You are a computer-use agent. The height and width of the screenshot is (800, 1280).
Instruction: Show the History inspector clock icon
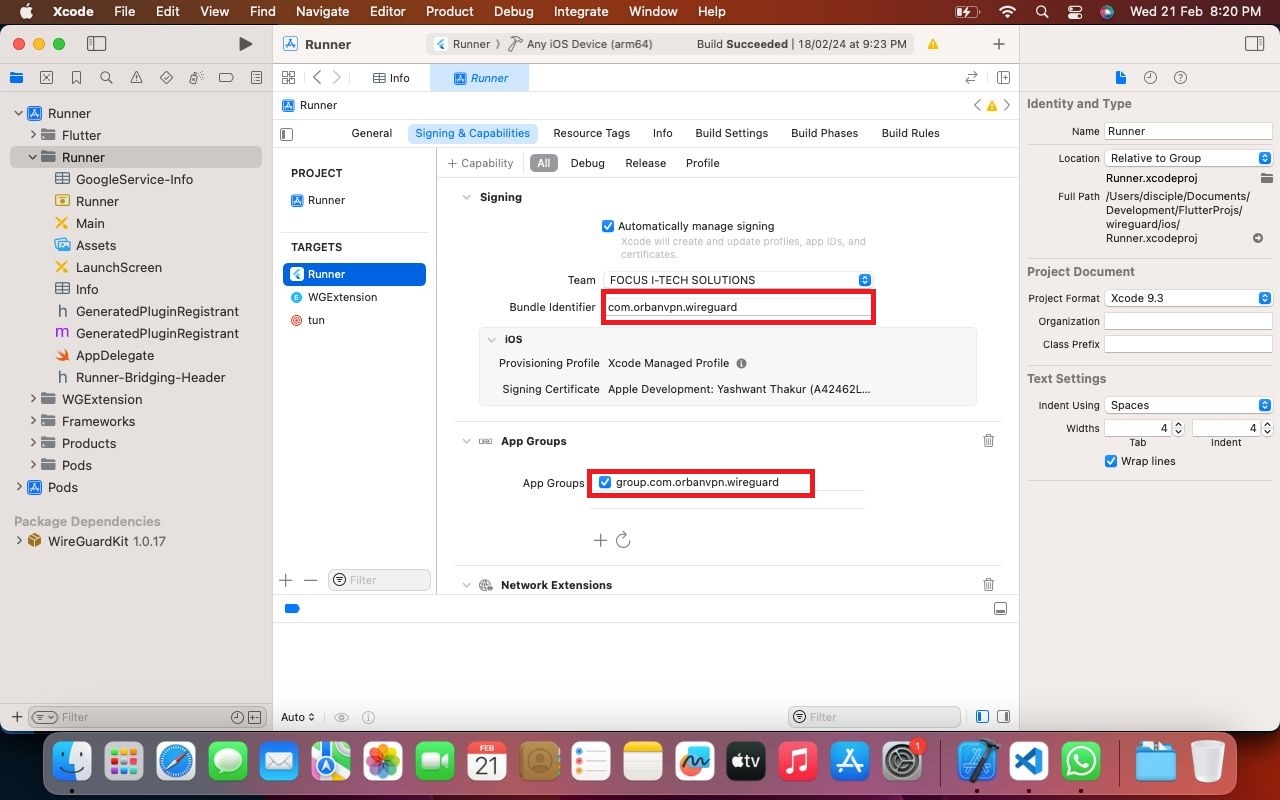(1150, 78)
